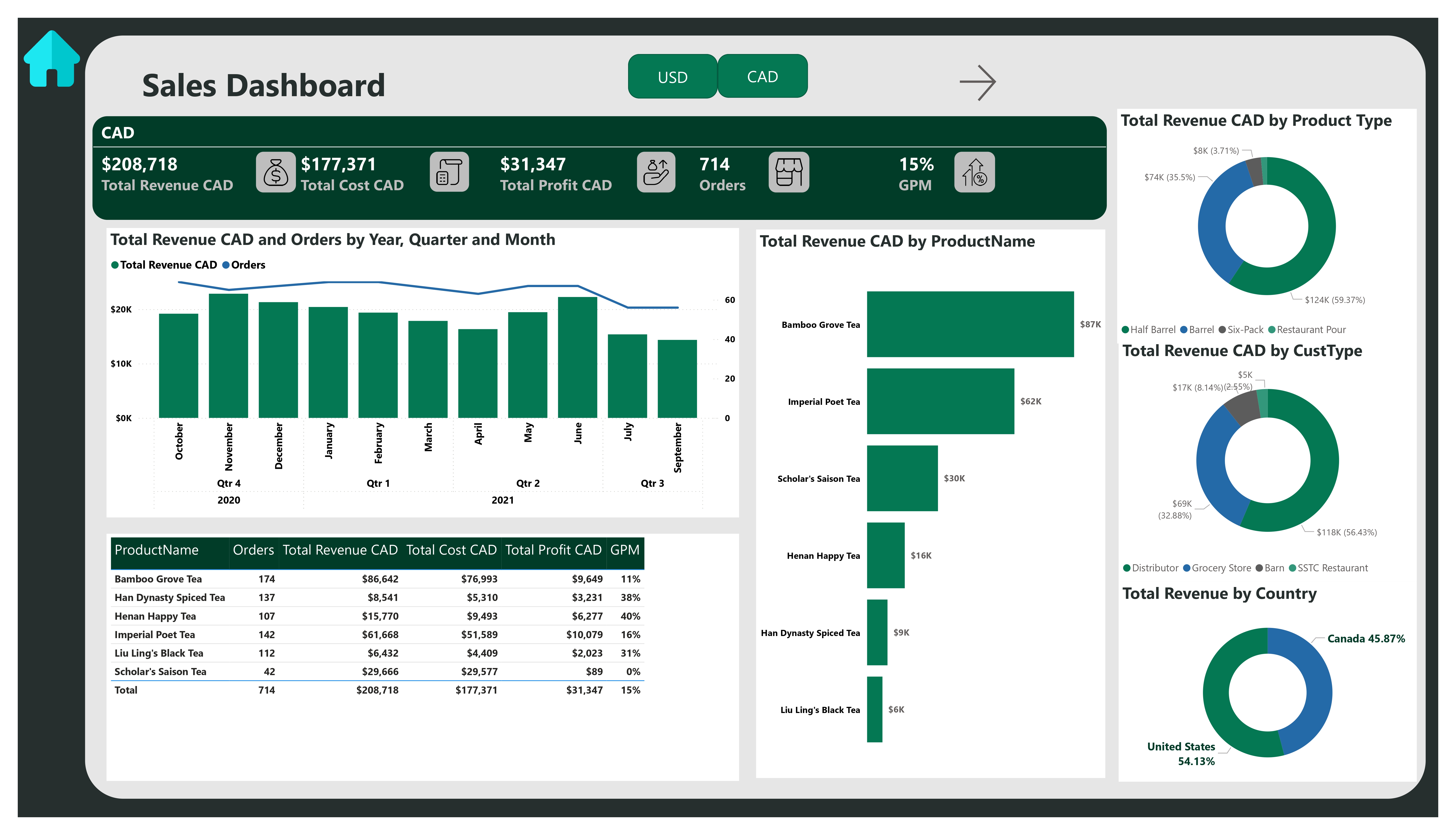1456x835 pixels.
Task: Click the March revenue column
Action: pyautogui.click(x=428, y=369)
